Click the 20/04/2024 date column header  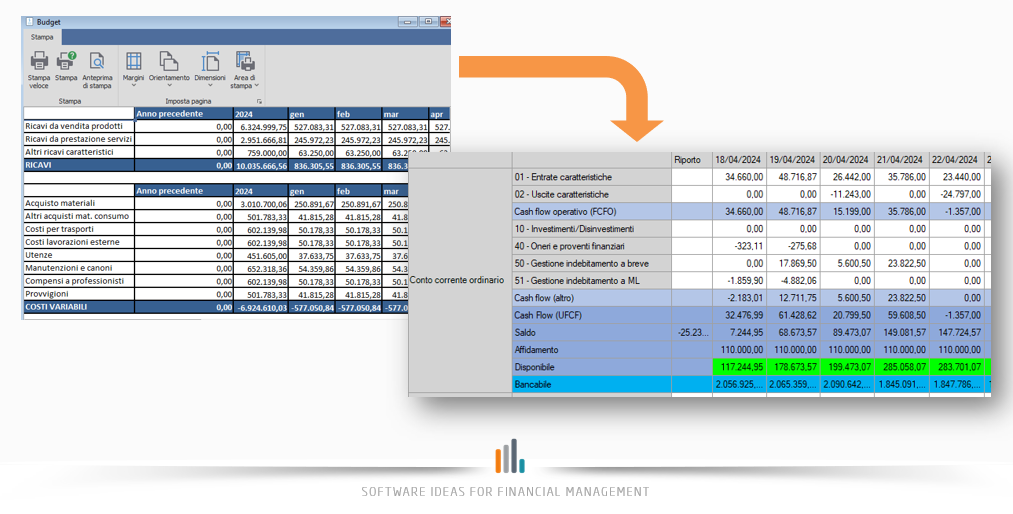click(x=846, y=159)
